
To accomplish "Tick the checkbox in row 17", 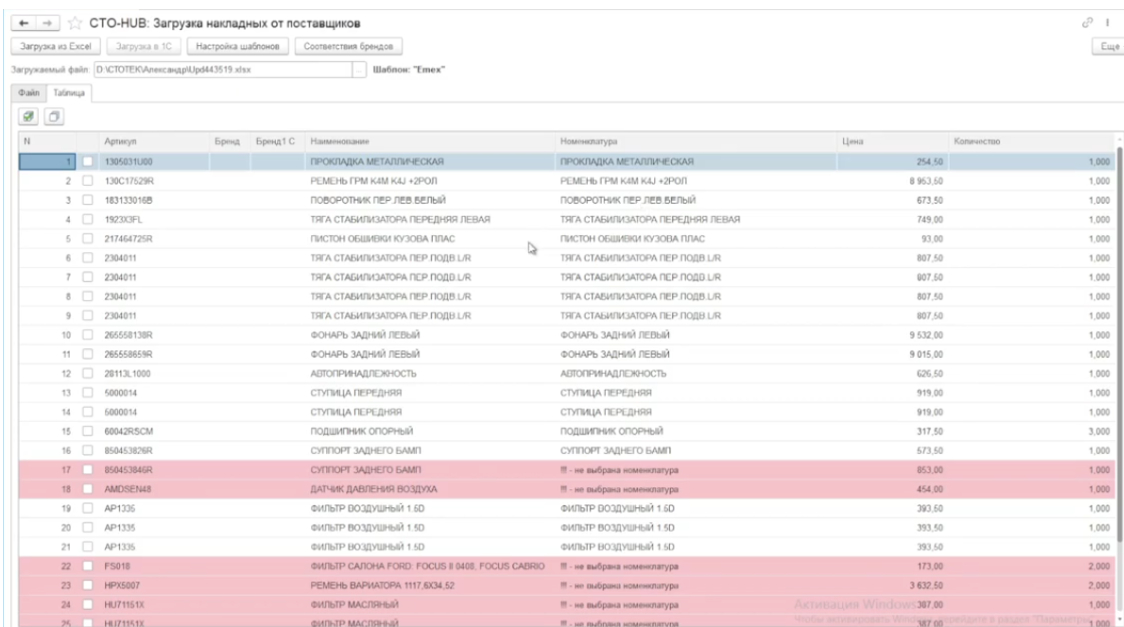I will click(87, 470).
